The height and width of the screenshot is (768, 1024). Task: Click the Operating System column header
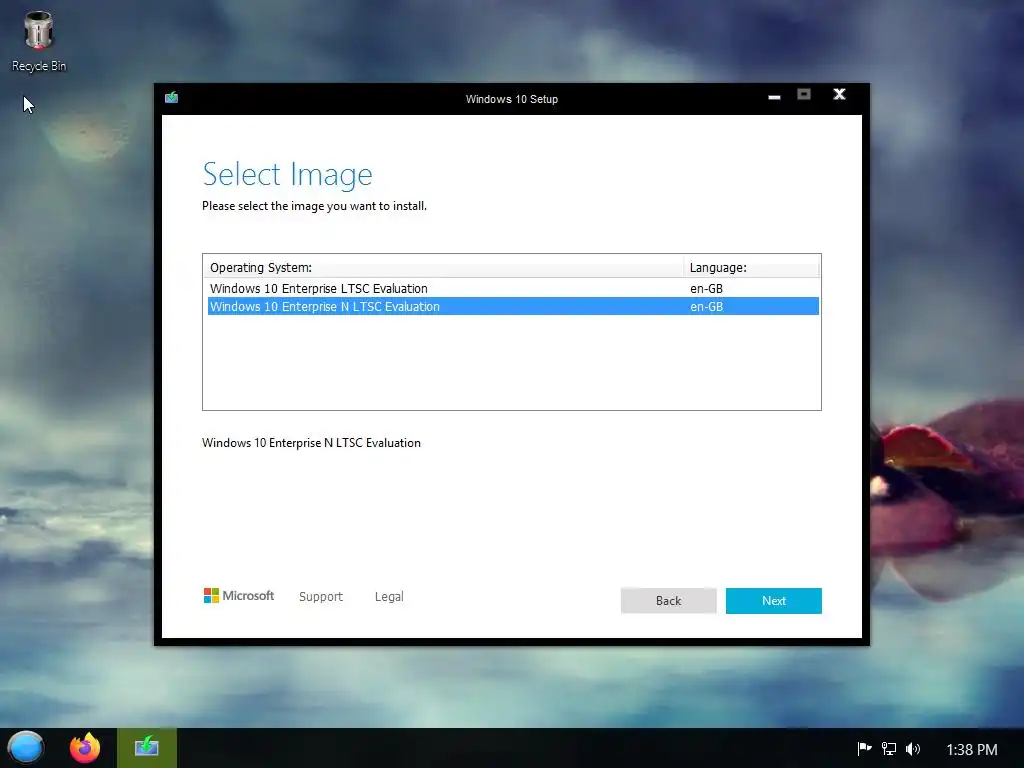(x=443, y=267)
